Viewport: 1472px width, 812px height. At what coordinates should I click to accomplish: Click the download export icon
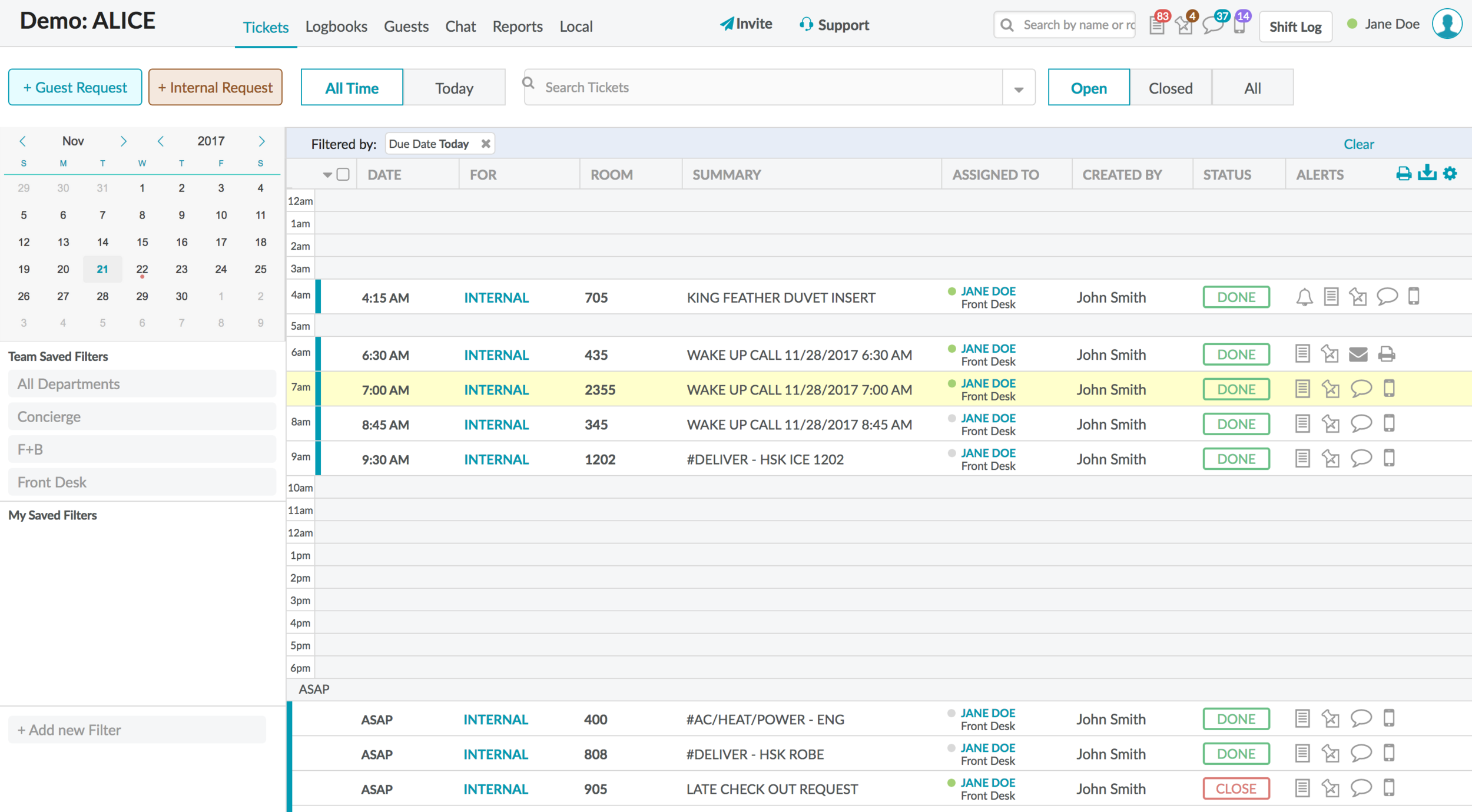coord(1427,173)
